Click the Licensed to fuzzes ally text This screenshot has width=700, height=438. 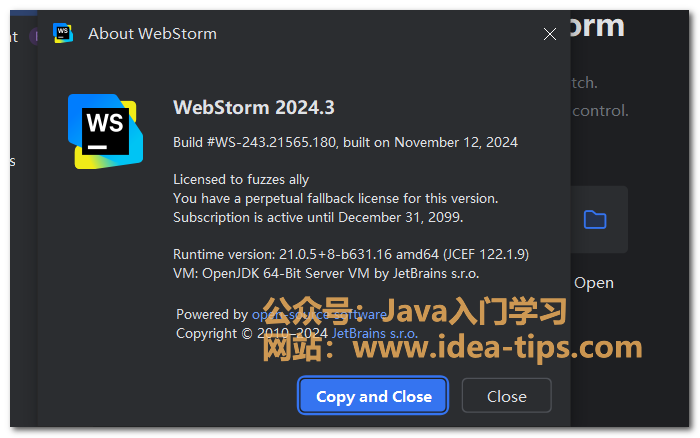point(241,180)
